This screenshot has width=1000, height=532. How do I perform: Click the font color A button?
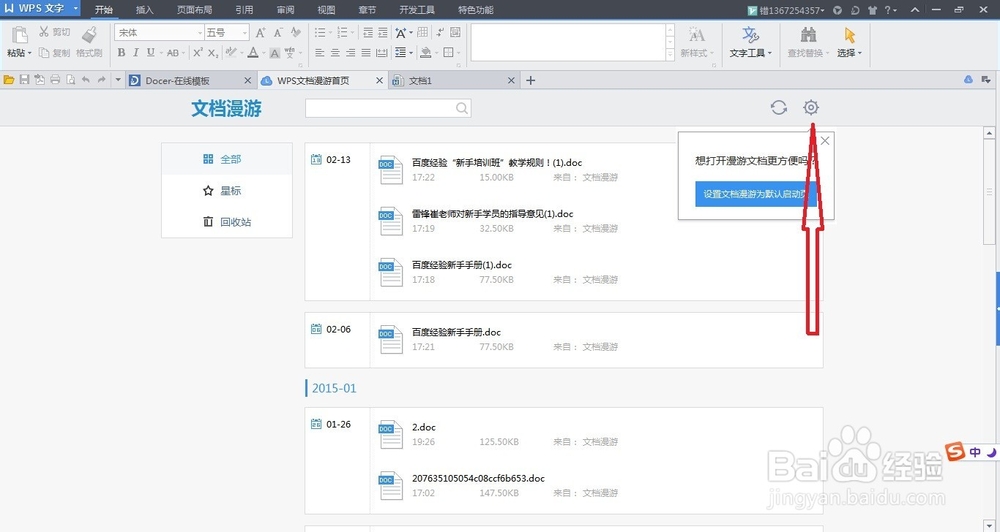253,53
